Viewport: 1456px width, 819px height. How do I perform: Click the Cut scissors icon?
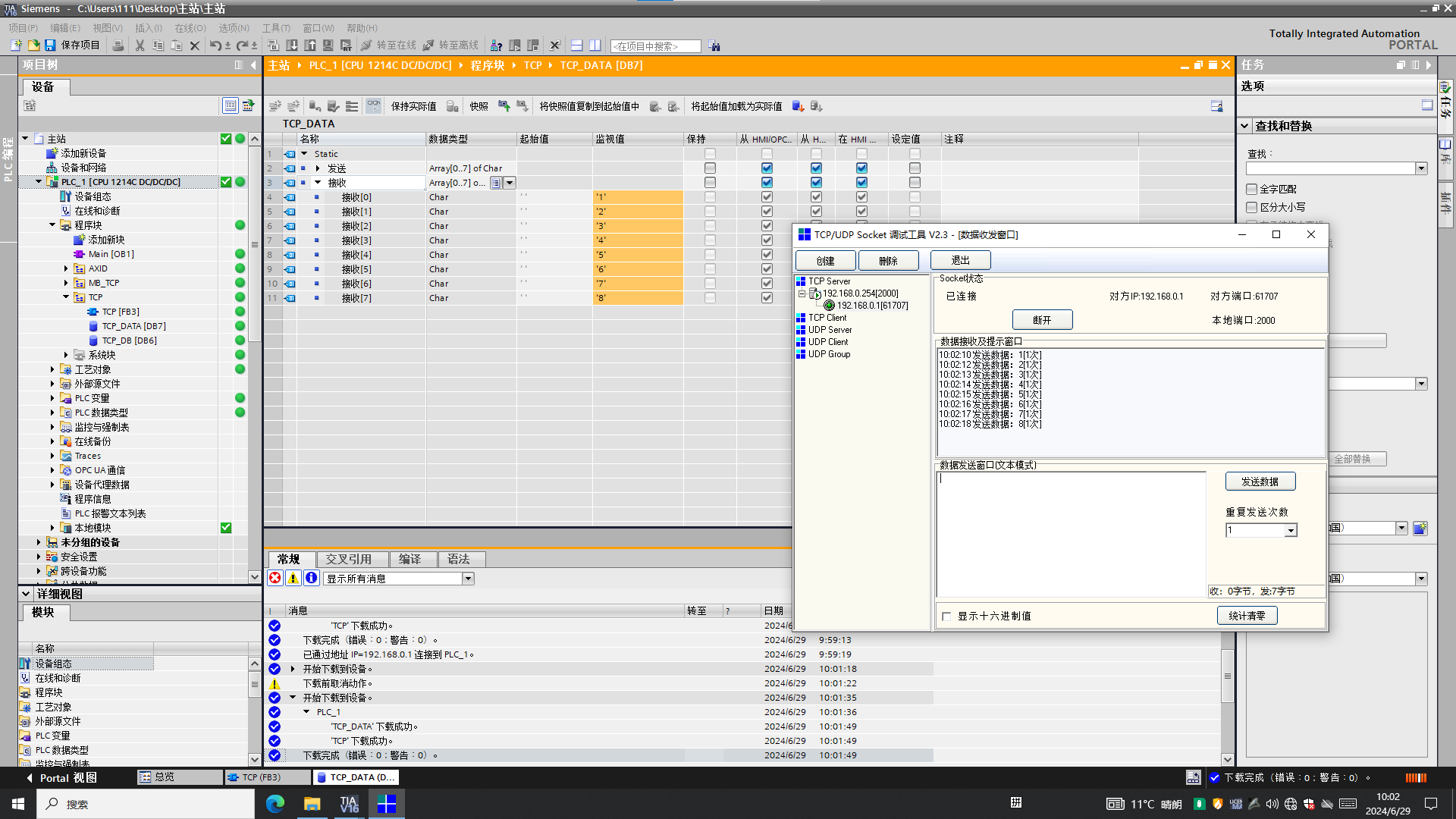140,45
